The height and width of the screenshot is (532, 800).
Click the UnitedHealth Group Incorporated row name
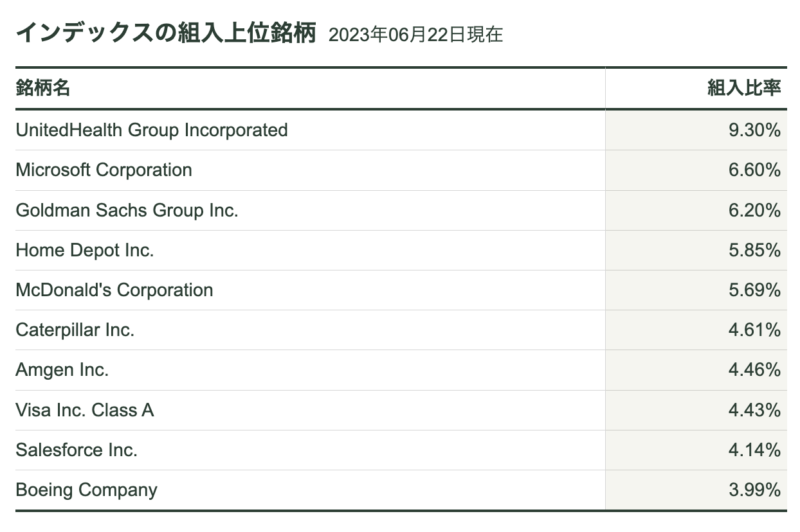pyautogui.click(x=152, y=130)
